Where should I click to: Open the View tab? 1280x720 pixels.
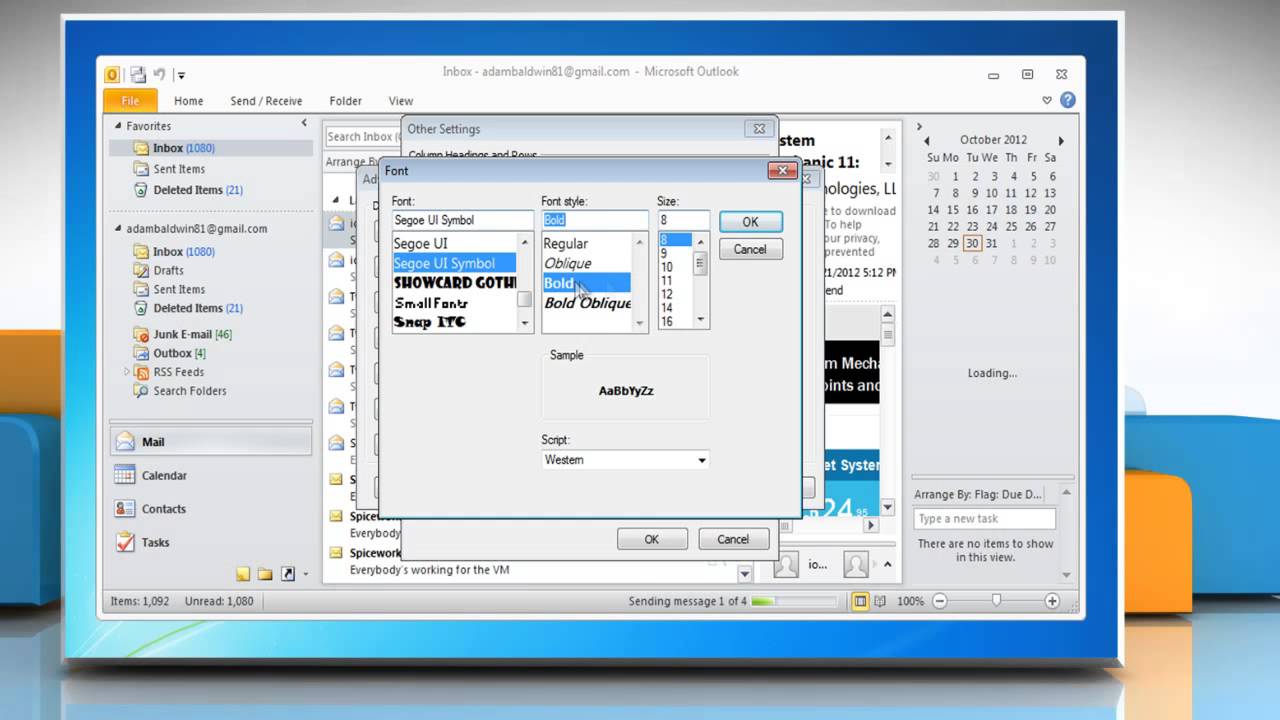click(x=401, y=101)
